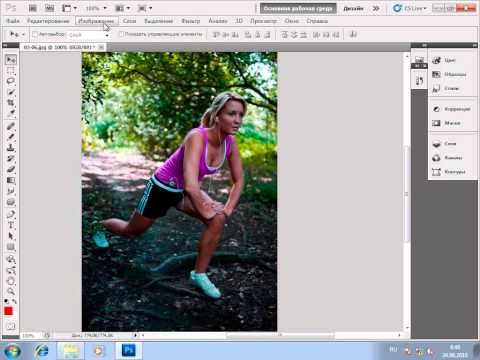The width and height of the screenshot is (480, 360).
Task: Select the Eyedropper tool
Action: 11,113
